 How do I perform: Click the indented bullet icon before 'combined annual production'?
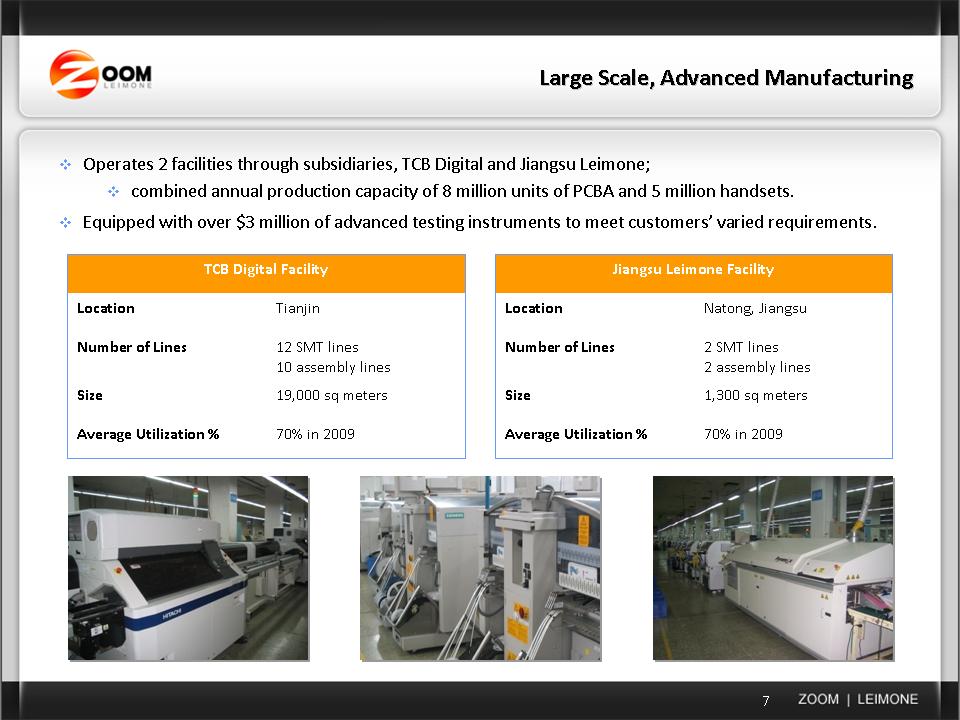pos(113,191)
